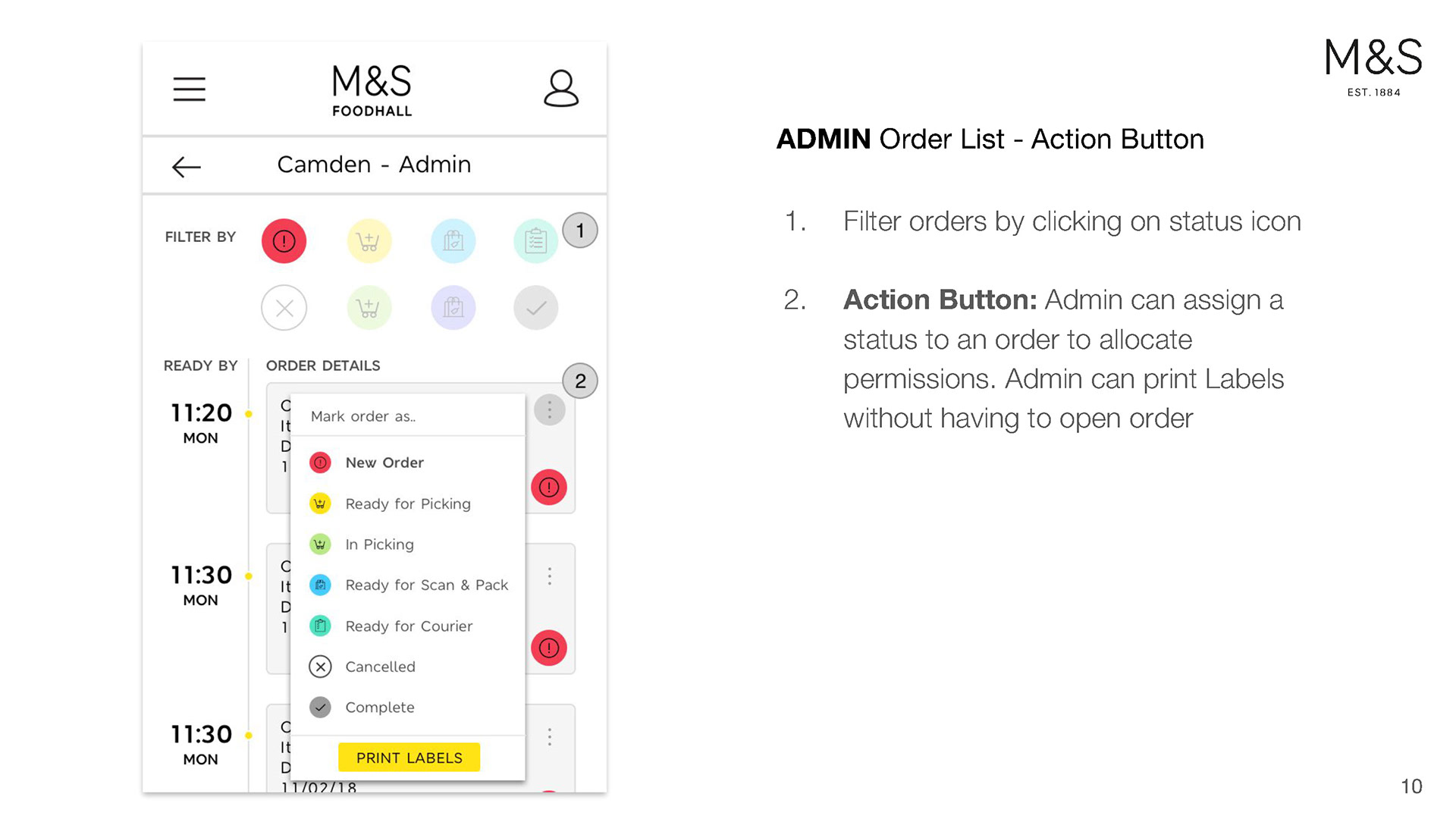The image size is (1456, 819).
Task: Filter by red New Order status icon
Action: (284, 241)
